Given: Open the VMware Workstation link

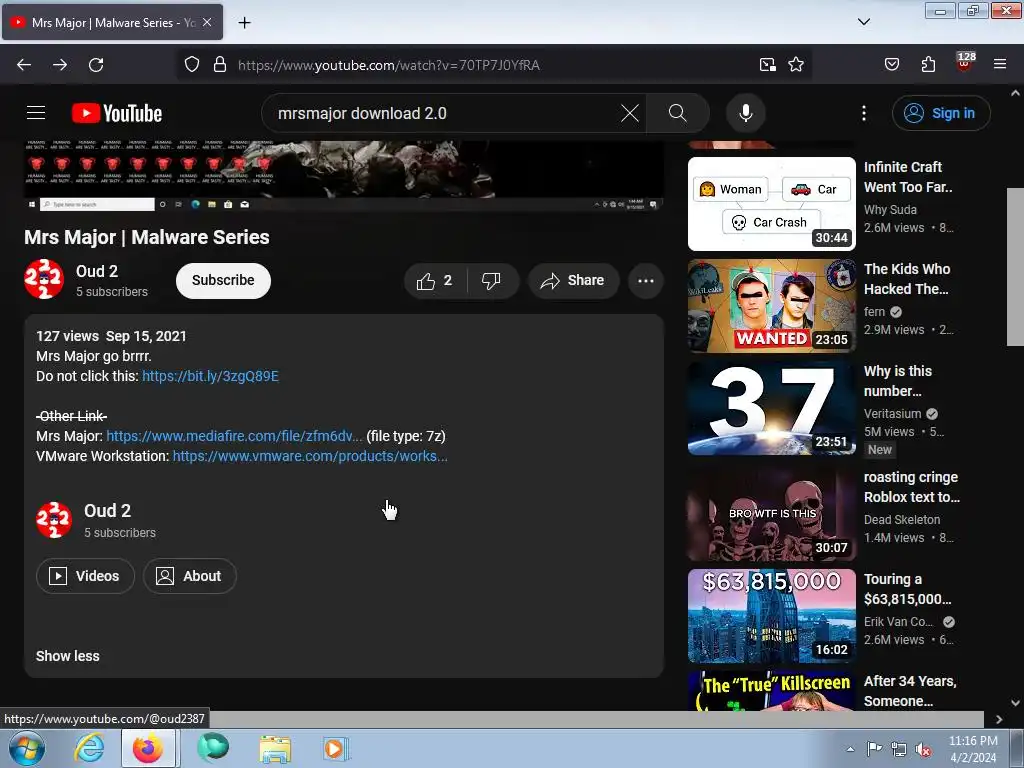Looking at the screenshot, I should [310, 456].
